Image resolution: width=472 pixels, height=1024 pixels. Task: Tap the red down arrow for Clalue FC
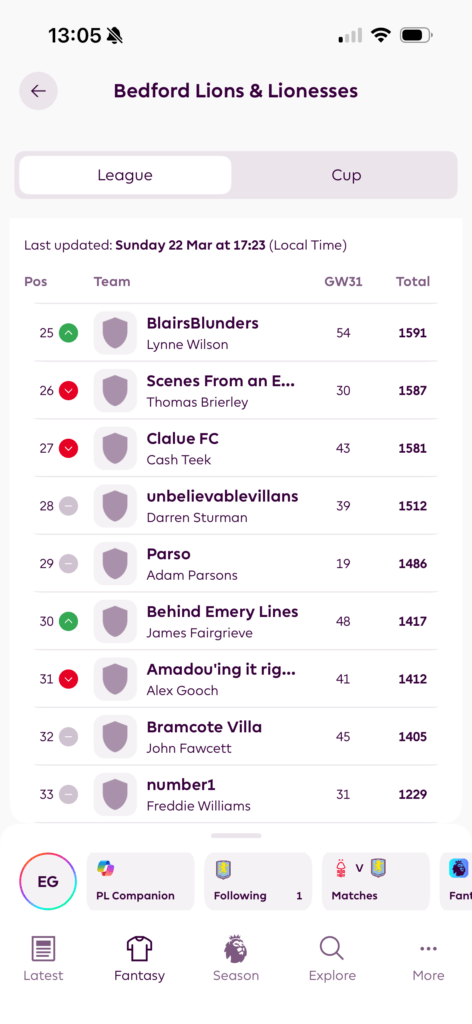[69, 448]
